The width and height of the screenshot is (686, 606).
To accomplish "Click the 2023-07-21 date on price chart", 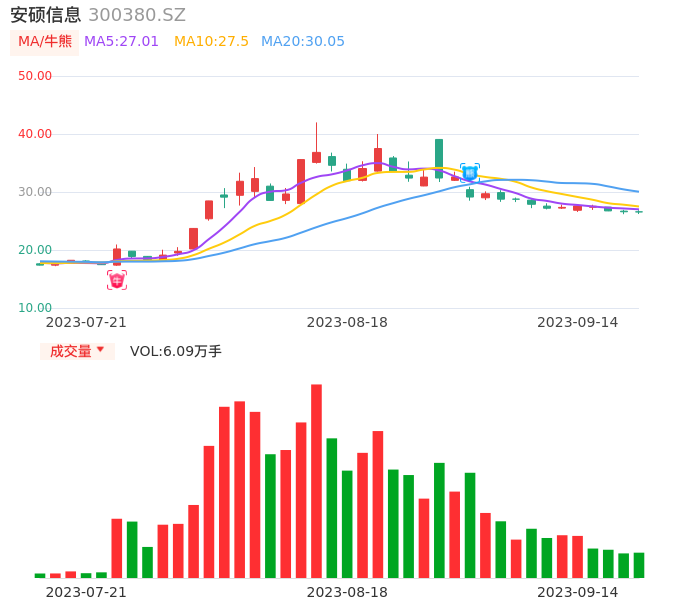I will pyautogui.click(x=86, y=323).
